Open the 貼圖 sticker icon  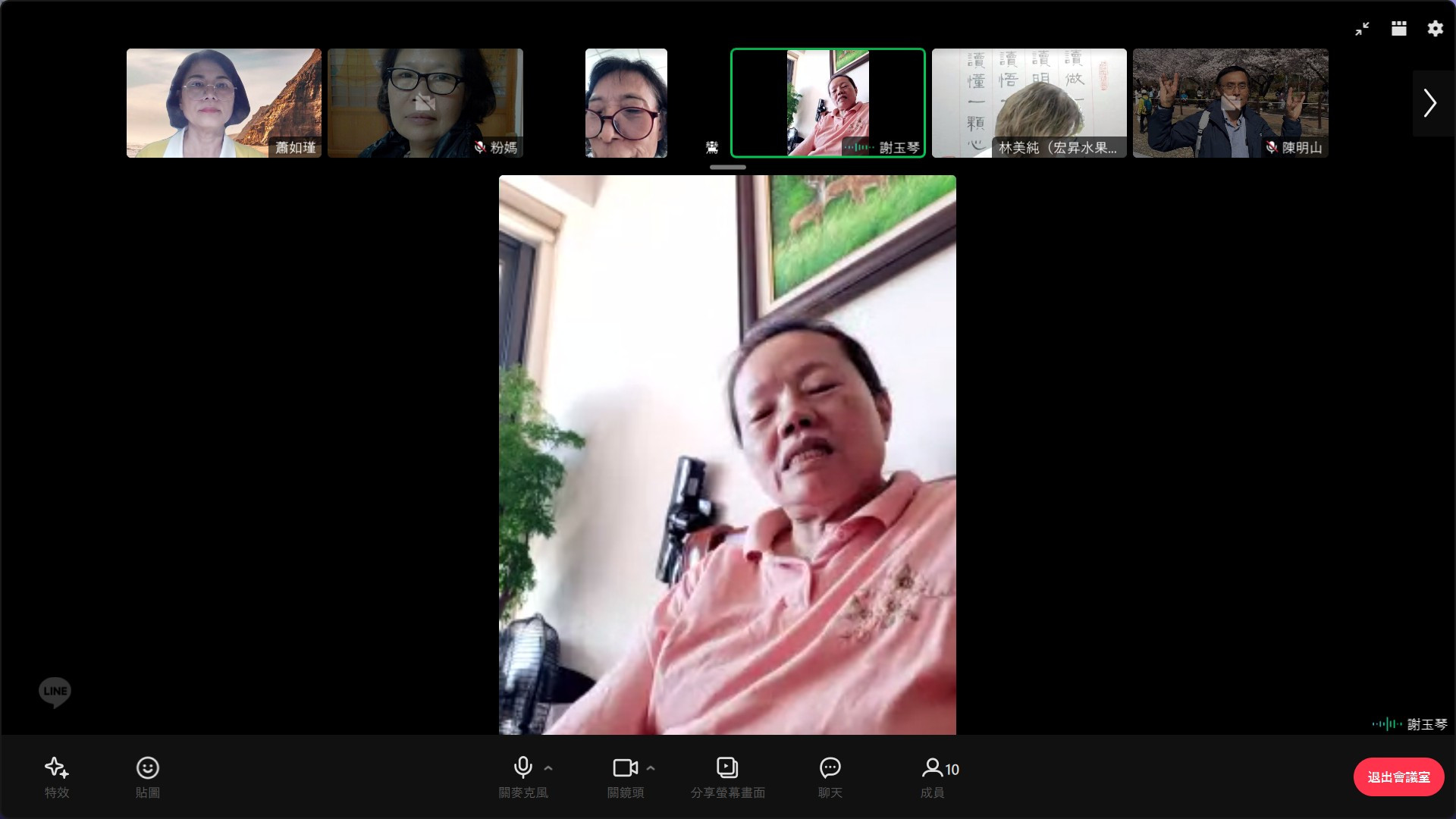(x=147, y=768)
